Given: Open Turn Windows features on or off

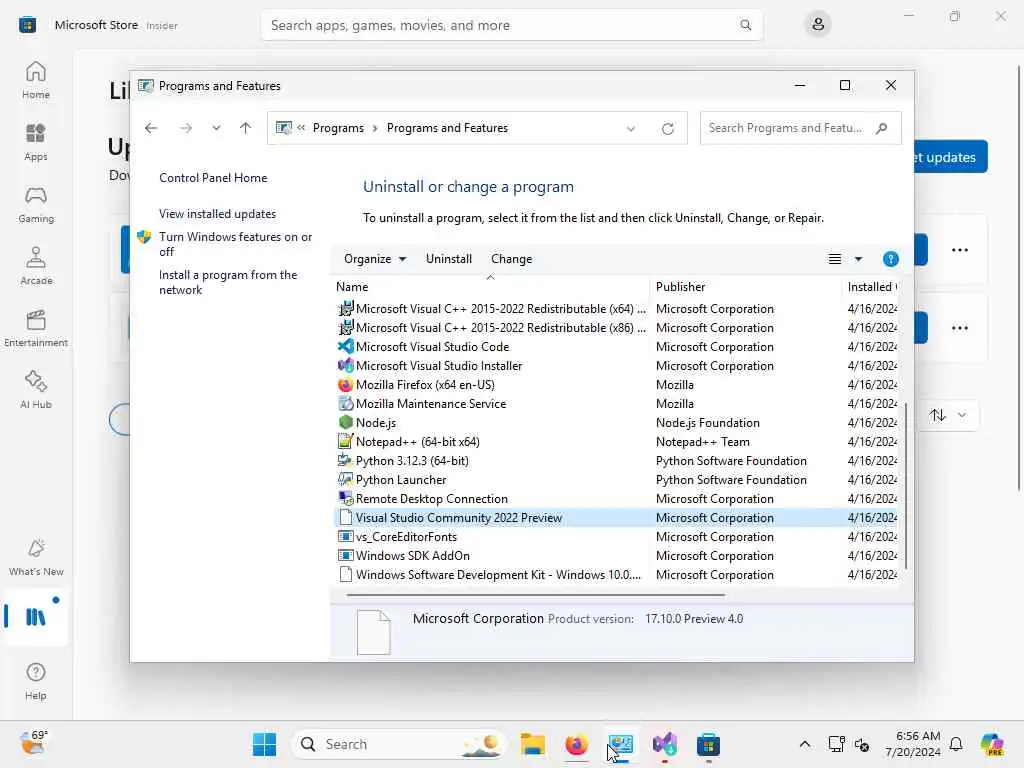Looking at the screenshot, I should pos(235,244).
